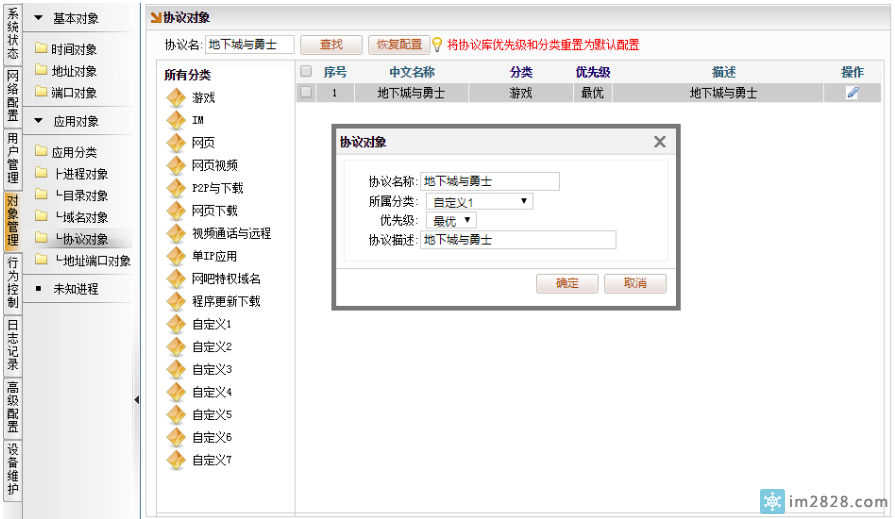Open the 所属分类 dropdown in the dialog
The width and height of the screenshot is (895, 519).
(479, 202)
